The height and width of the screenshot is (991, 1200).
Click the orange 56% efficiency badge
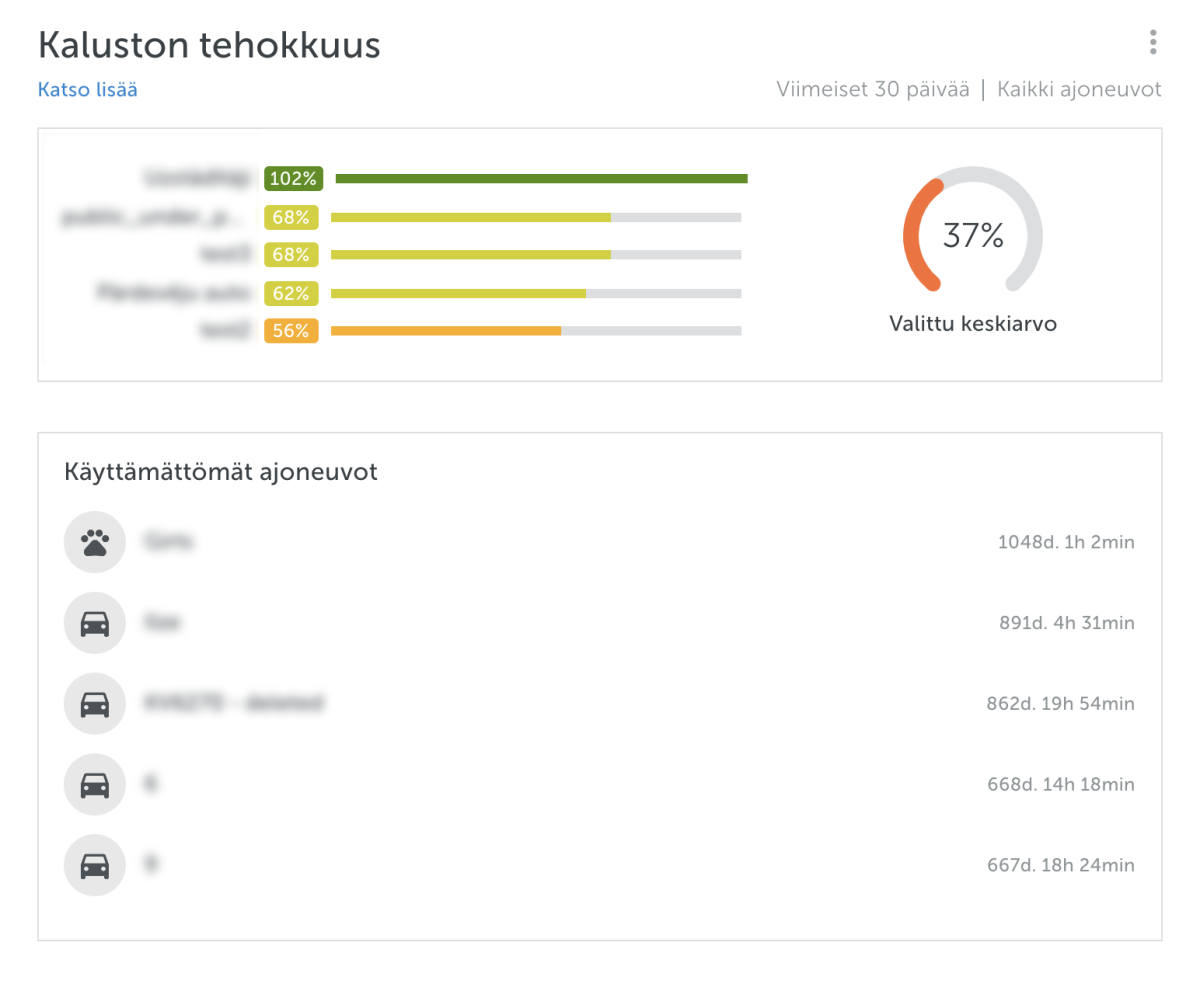point(291,331)
